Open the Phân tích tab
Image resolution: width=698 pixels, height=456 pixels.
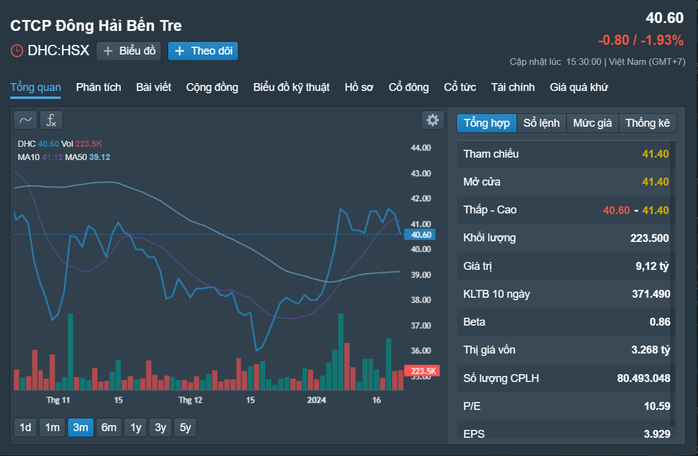(98, 87)
